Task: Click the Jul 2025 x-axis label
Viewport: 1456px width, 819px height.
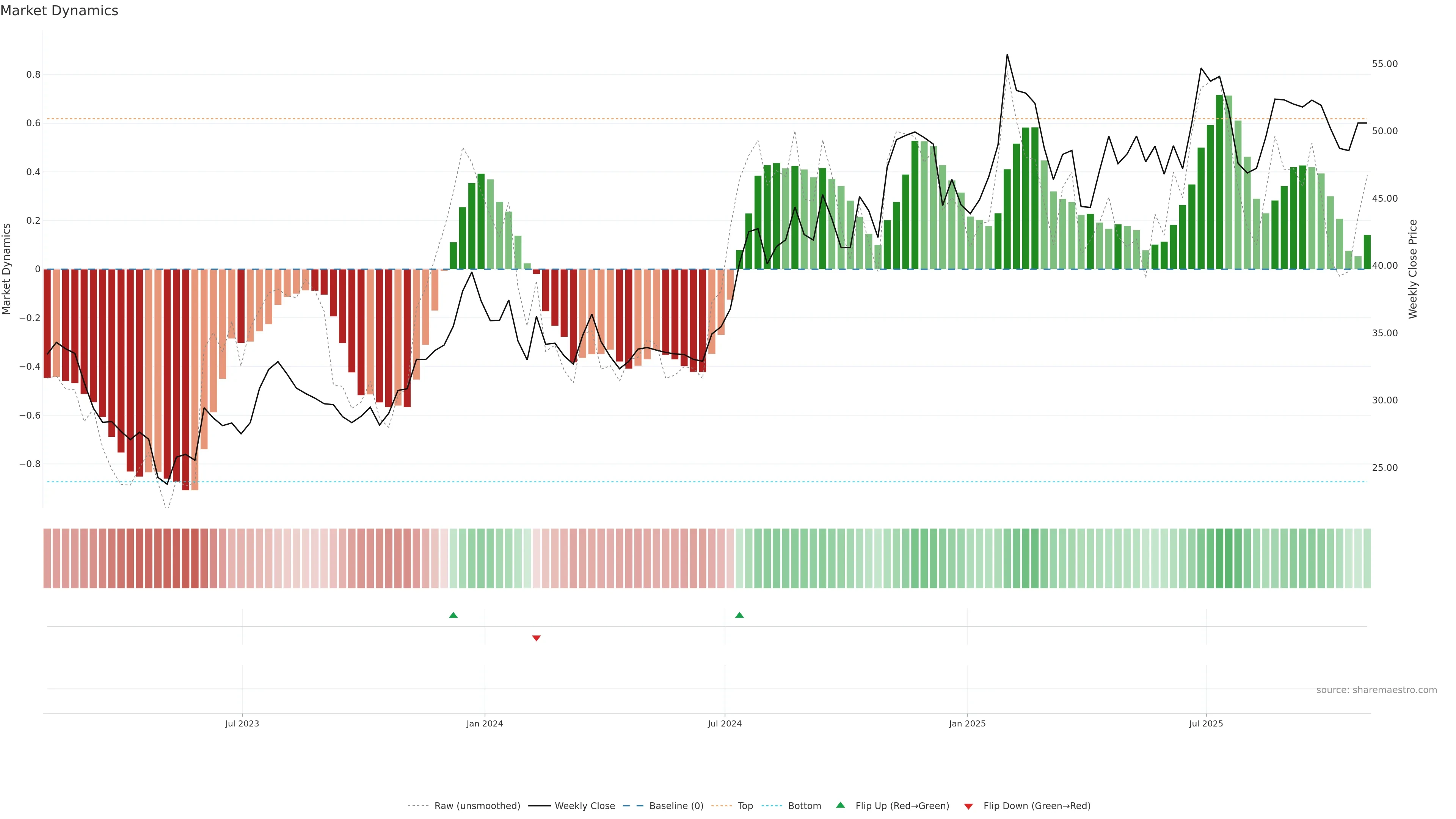Action: tap(1206, 723)
